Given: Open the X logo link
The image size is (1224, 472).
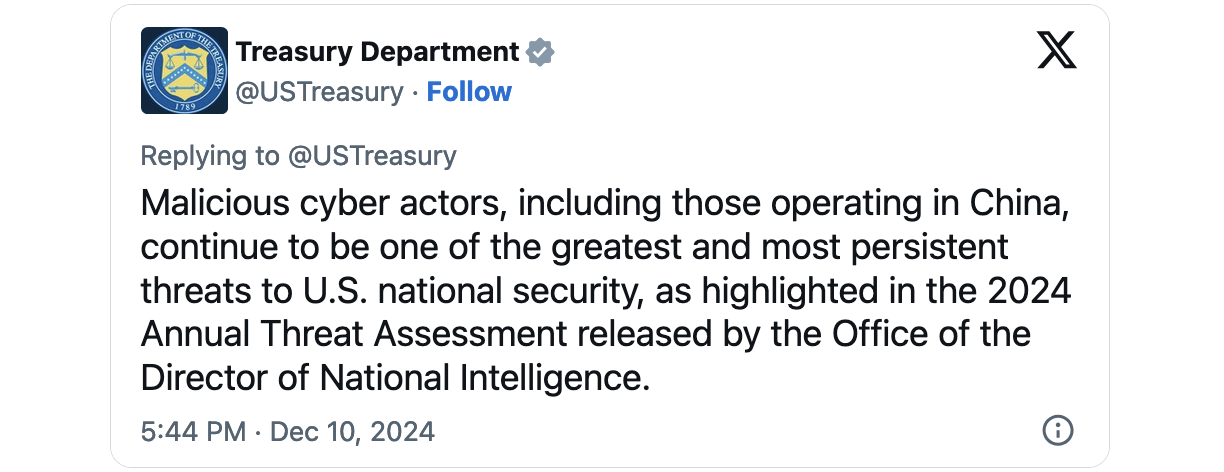Looking at the screenshot, I should 1057,50.
